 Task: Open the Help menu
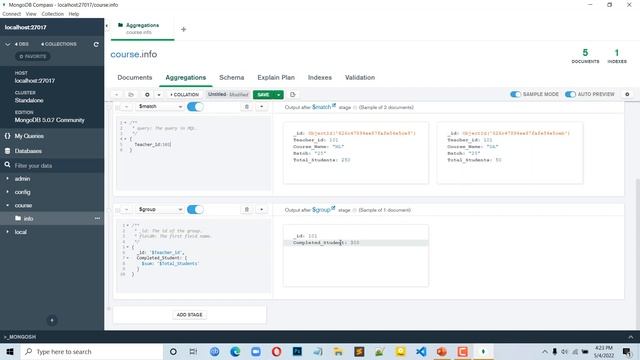74,14
